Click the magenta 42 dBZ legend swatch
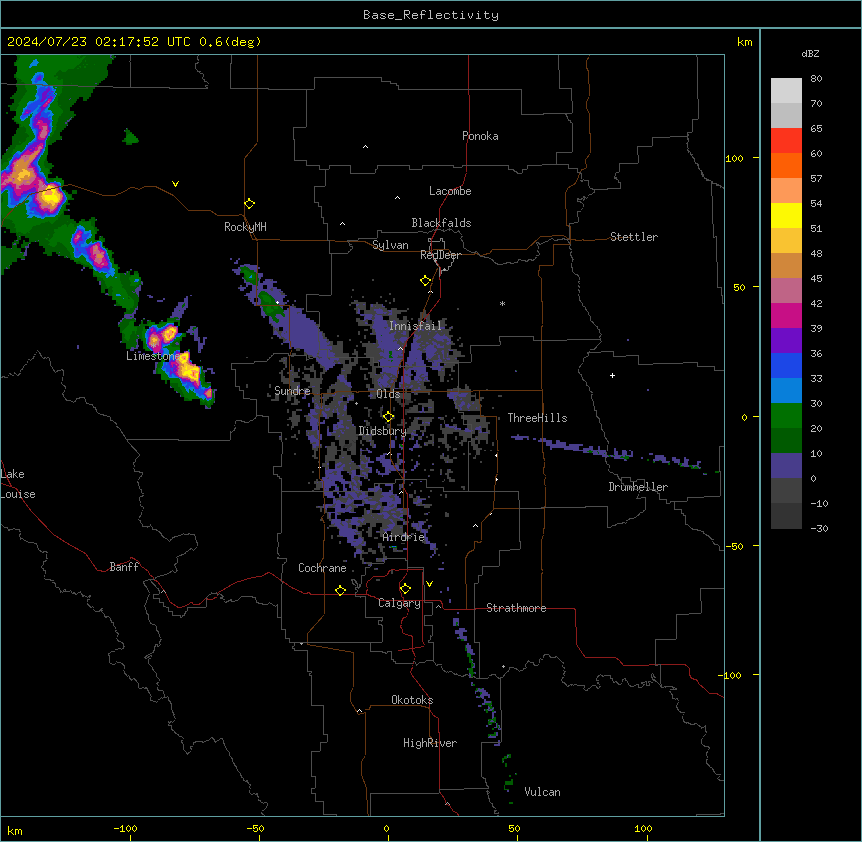 786,315
